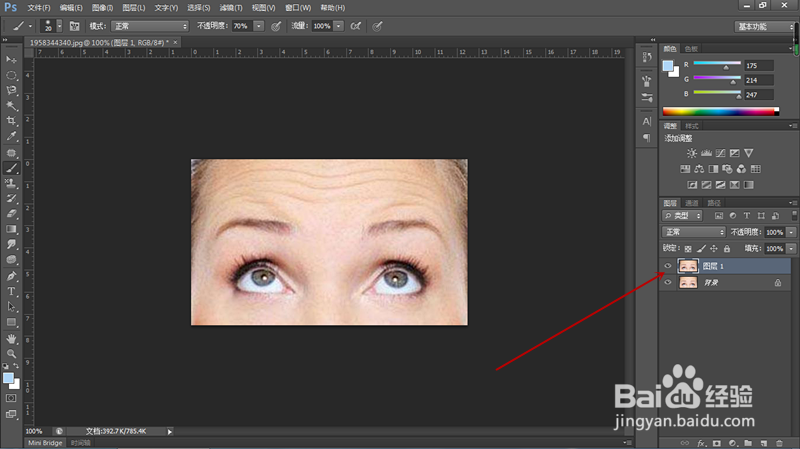The image size is (800, 449).
Task: Open the layer filter 类型 dropdown
Action: (x=682, y=216)
